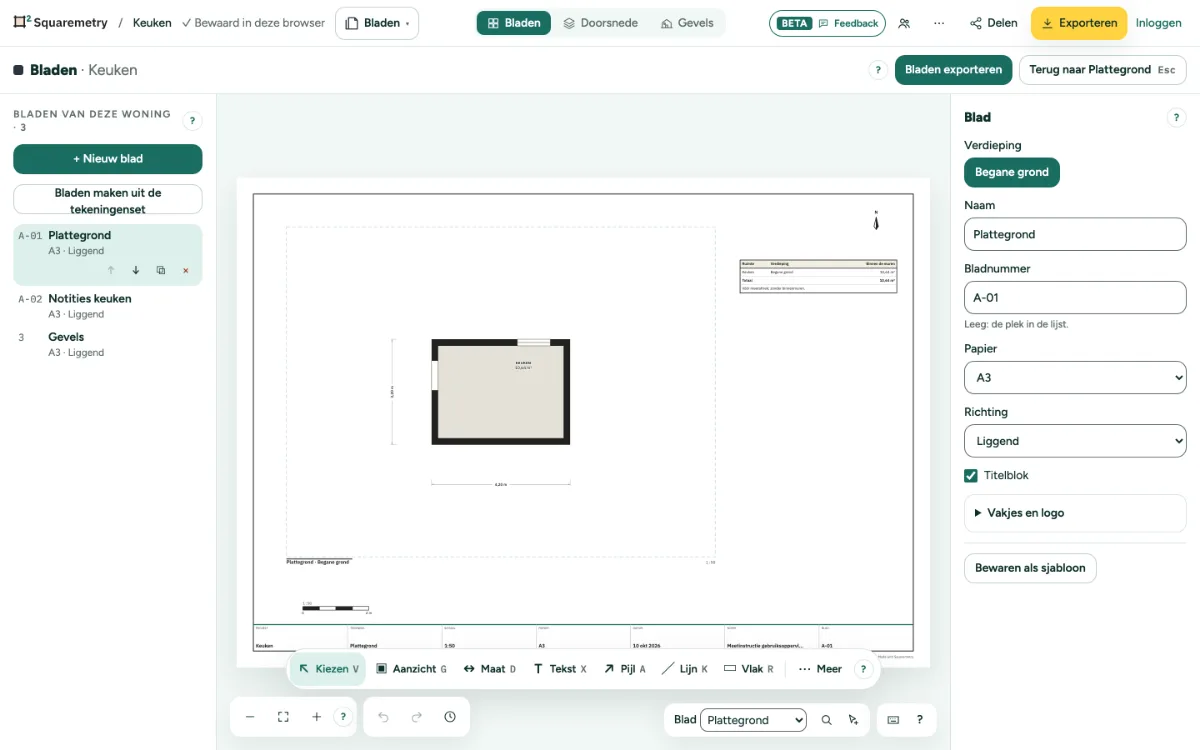Image resolution: width=1200 pixels, height=750 pixels.
Task: Duplicate the Plattegrond sheet
Action: coord(161,270)
